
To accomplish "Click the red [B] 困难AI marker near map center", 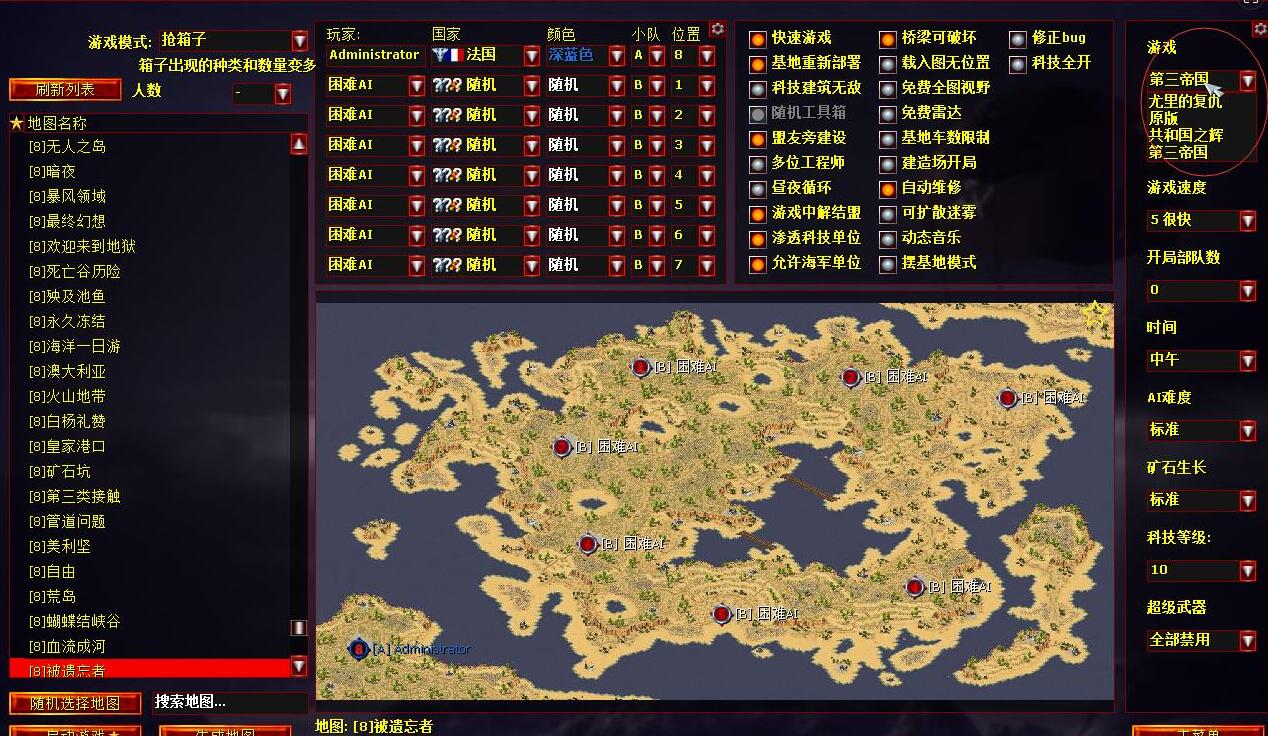I will 588,543.
